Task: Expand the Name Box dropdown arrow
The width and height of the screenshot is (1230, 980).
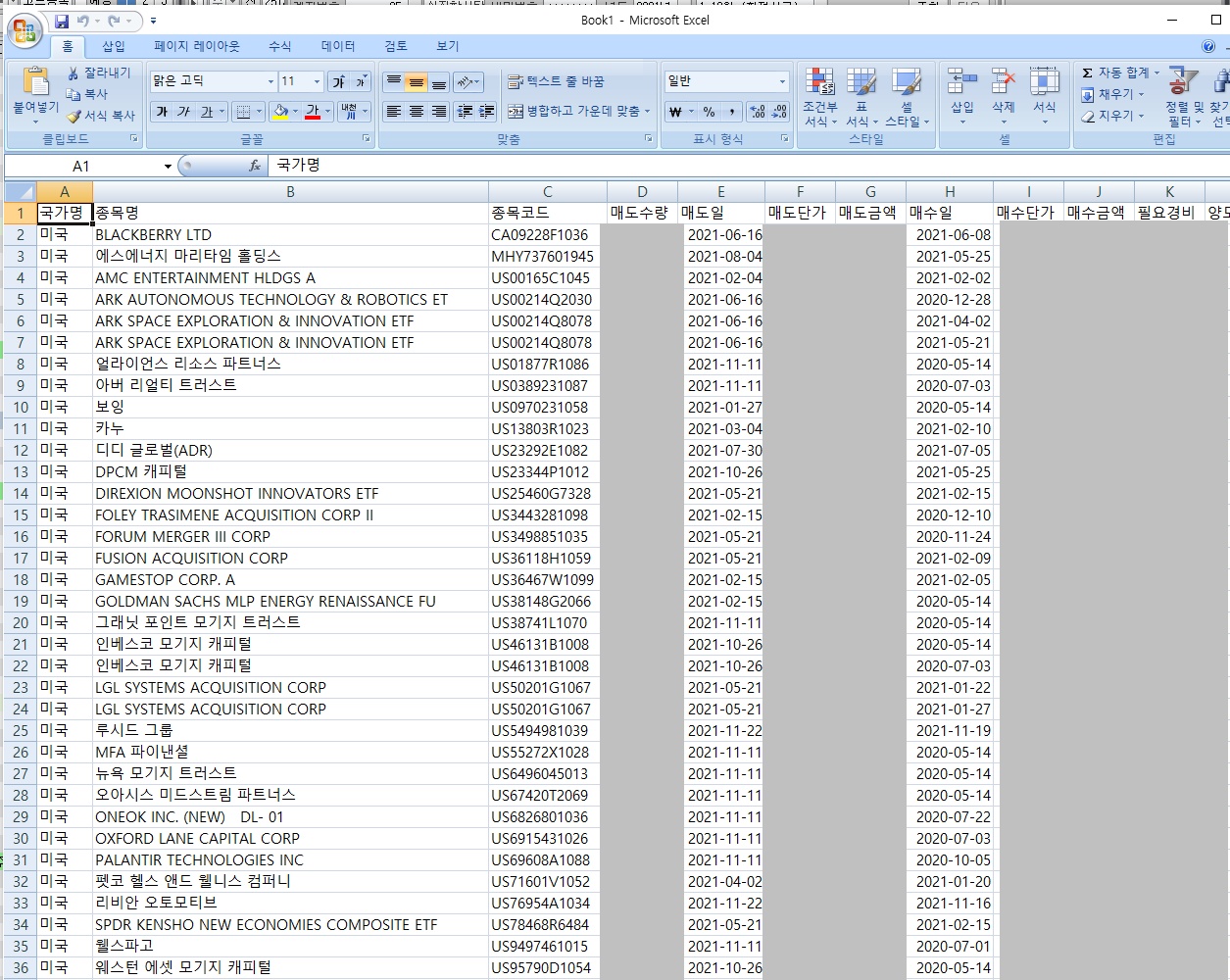Action: (x=168, y=166)
